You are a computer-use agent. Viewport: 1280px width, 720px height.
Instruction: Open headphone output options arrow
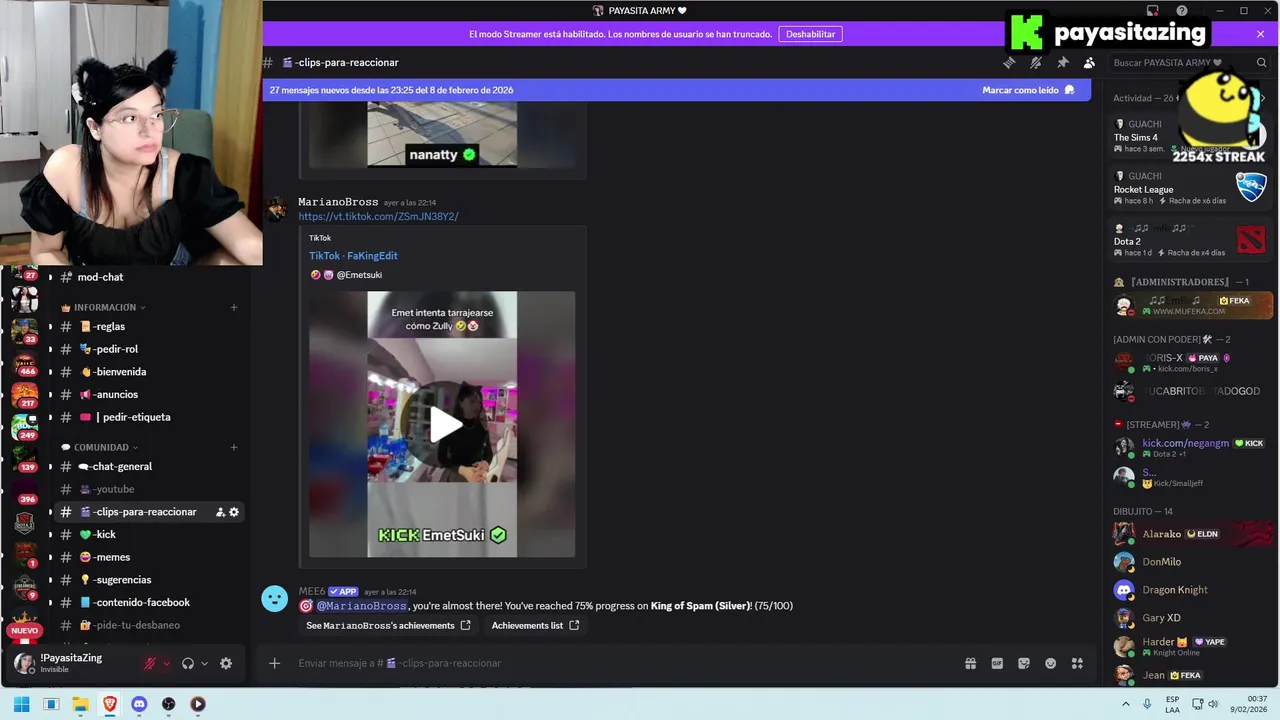[x=204, y=663]
